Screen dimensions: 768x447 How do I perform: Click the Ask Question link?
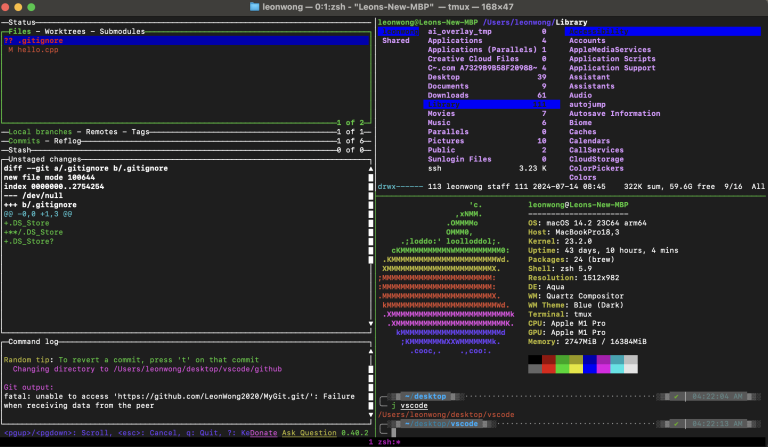click(309, 433)
